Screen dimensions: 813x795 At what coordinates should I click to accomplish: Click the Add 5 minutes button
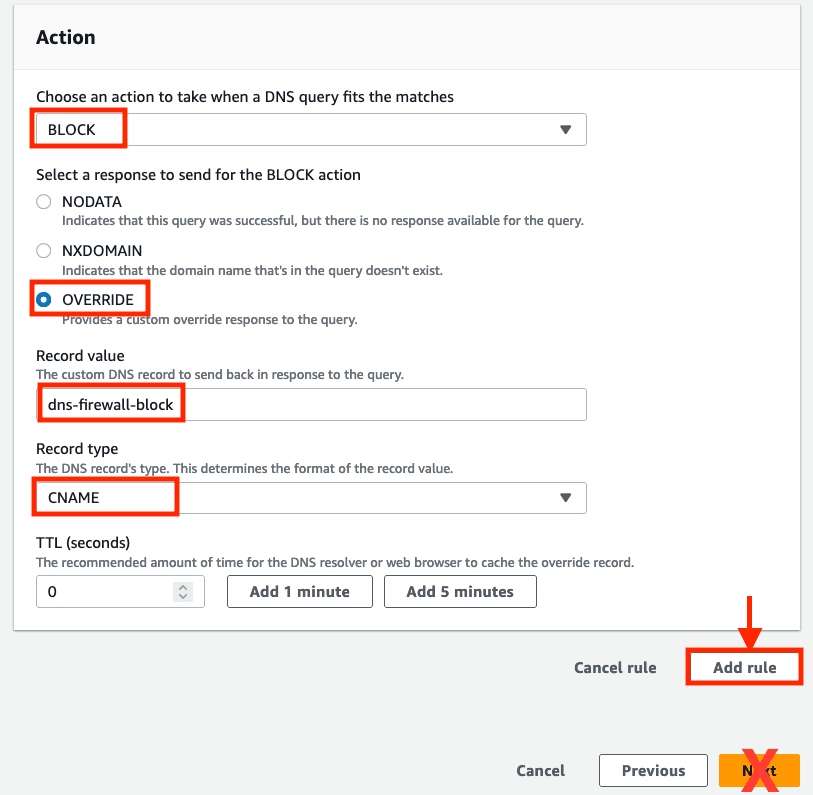pos(460,591)
